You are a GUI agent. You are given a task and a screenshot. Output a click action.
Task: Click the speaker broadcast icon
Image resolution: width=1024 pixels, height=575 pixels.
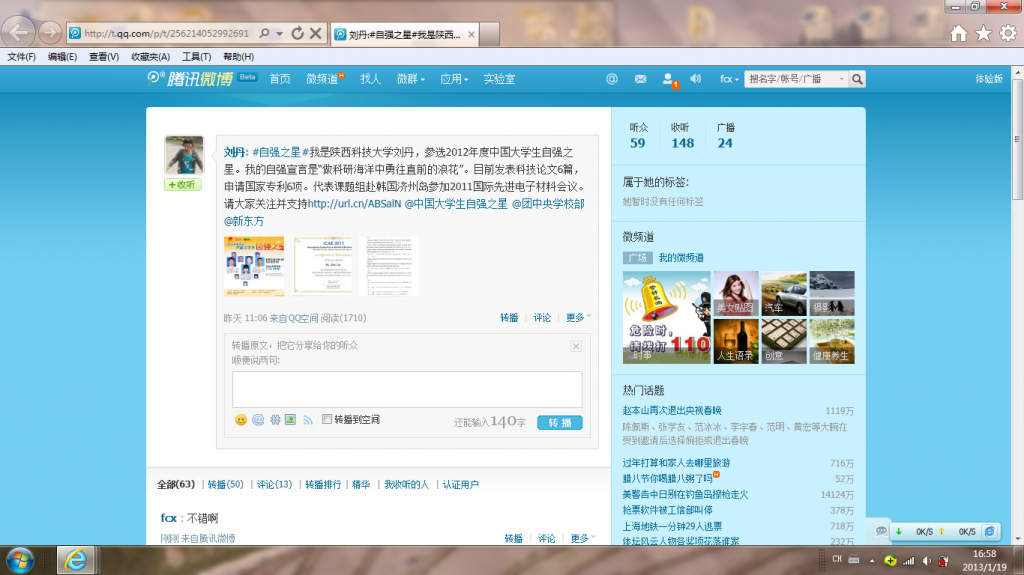coord(696,79)
